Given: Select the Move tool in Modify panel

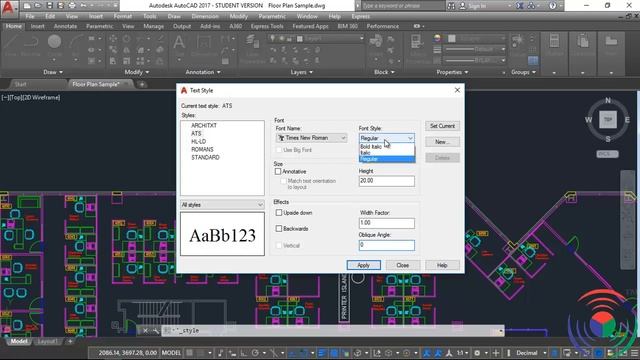Looking at the screenshot, I should pos(113,39).
